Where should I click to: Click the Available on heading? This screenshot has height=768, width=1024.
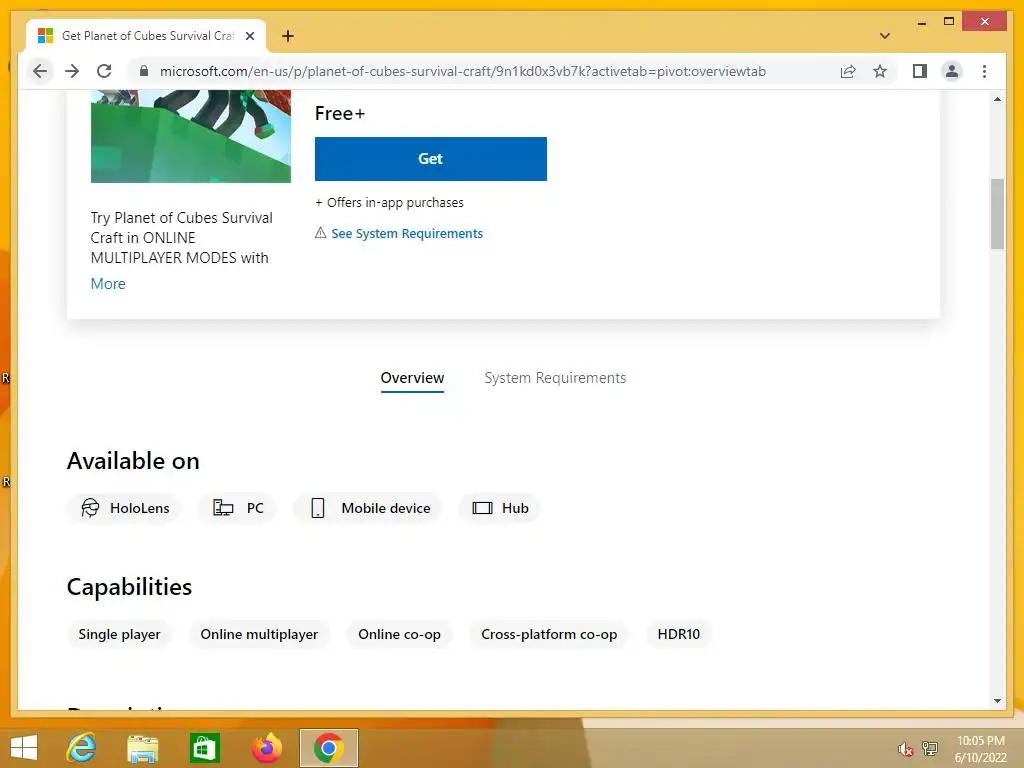click(x=133, y=461)
